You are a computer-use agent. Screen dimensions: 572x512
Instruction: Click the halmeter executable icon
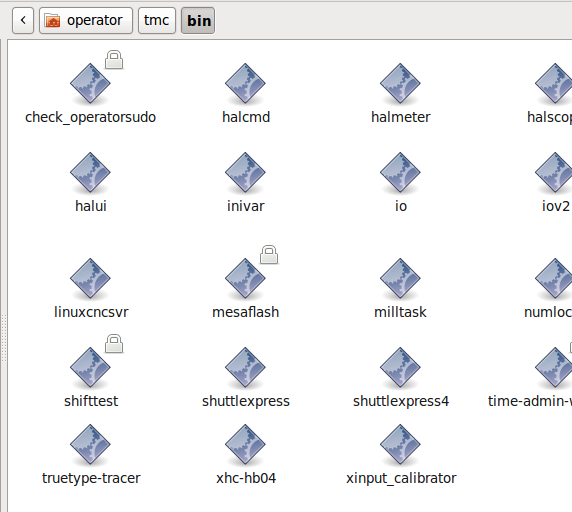point(400,84)
